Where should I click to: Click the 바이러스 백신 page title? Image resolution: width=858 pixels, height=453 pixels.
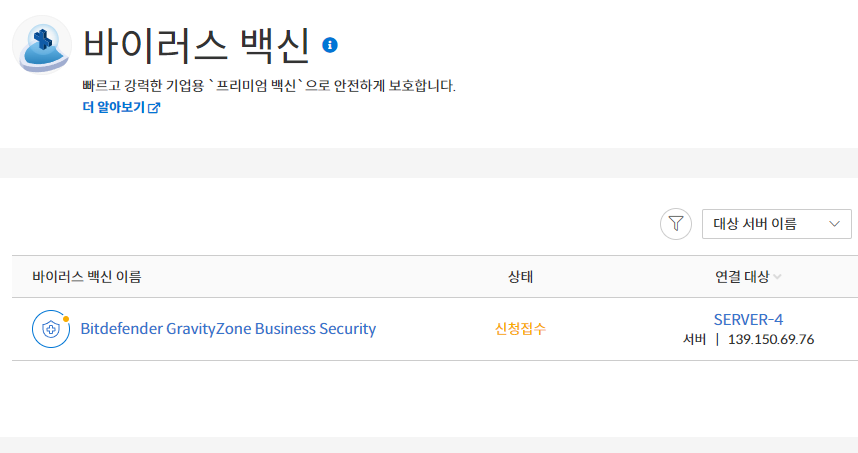(196, 45)
